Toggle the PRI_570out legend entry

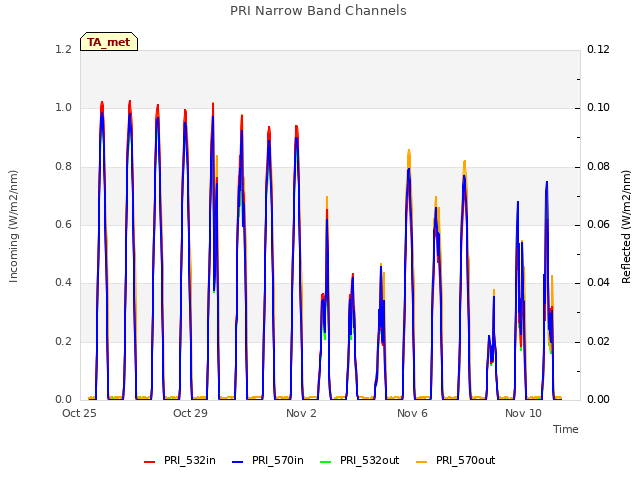coord(456,460)
